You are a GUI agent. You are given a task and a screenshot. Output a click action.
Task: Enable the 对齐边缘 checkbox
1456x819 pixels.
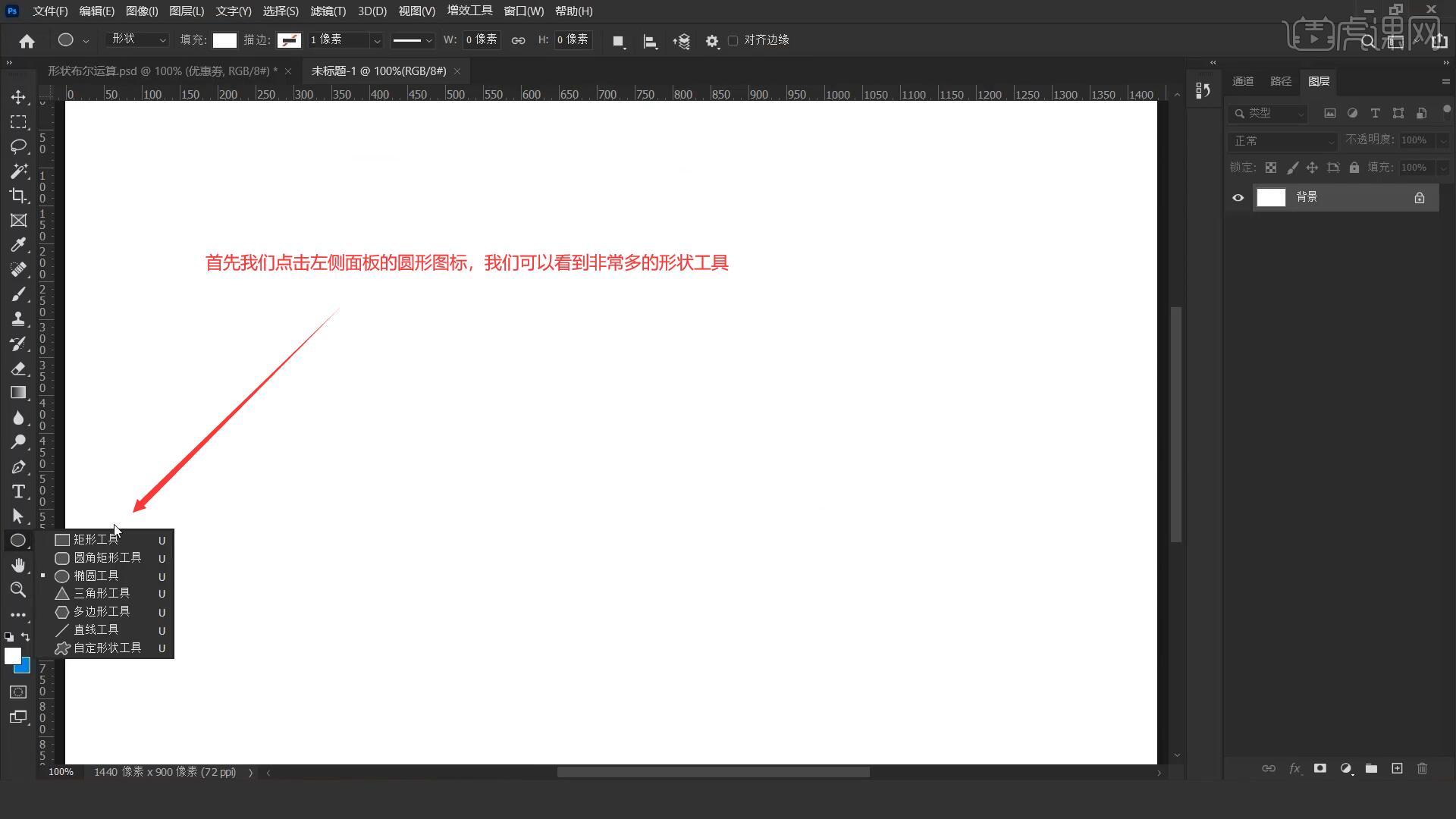click(733, 40)
